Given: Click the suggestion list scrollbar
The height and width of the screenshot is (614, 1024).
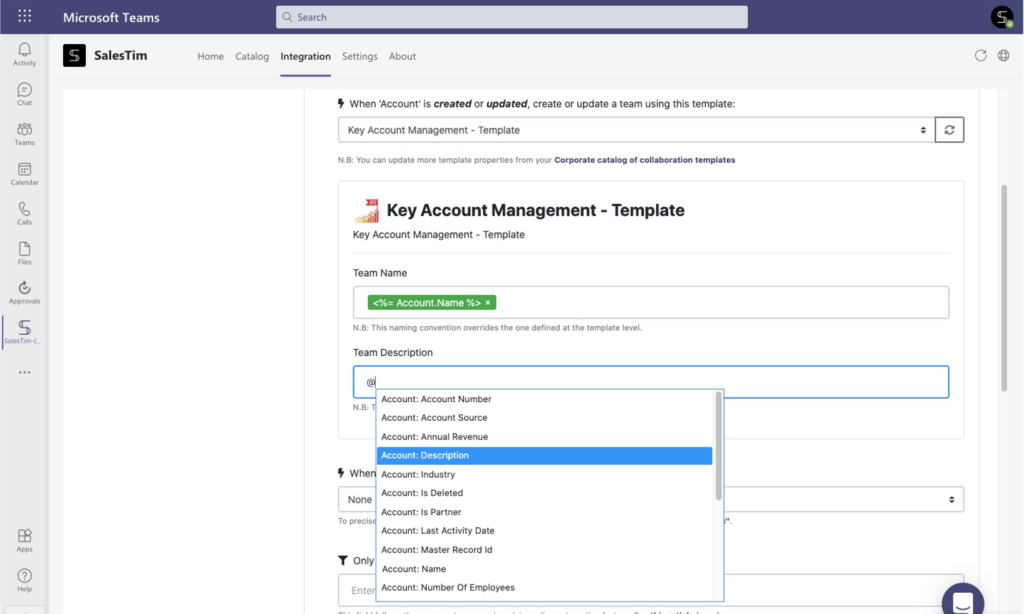Looking at the screenshot, I should pyautogui.click(x=718, y=445).
